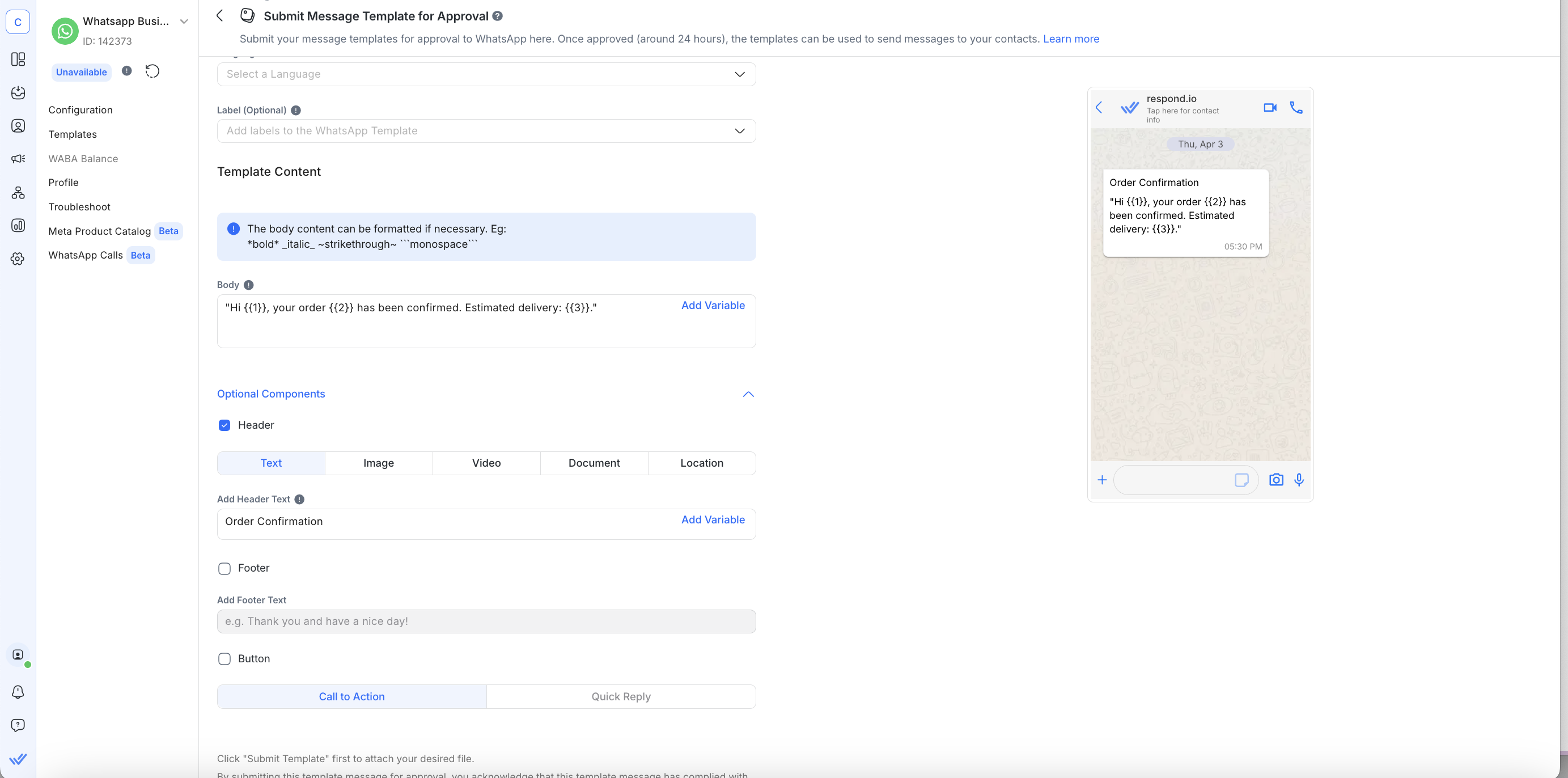The image size is (1568, 778).
Task: Click inside the Add Header Text field
Action: [426, 522]
